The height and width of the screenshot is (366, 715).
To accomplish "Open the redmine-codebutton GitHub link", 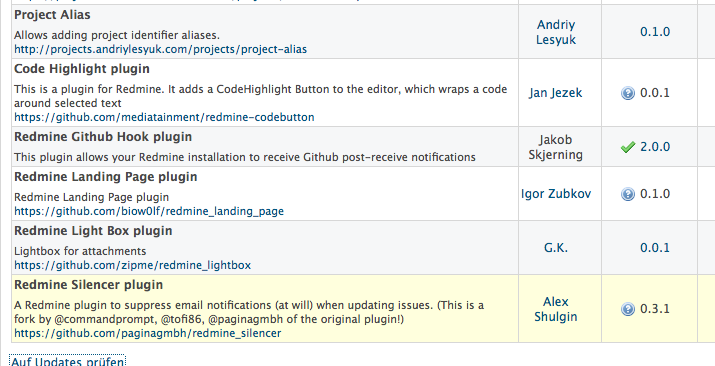I will (164, 117).
